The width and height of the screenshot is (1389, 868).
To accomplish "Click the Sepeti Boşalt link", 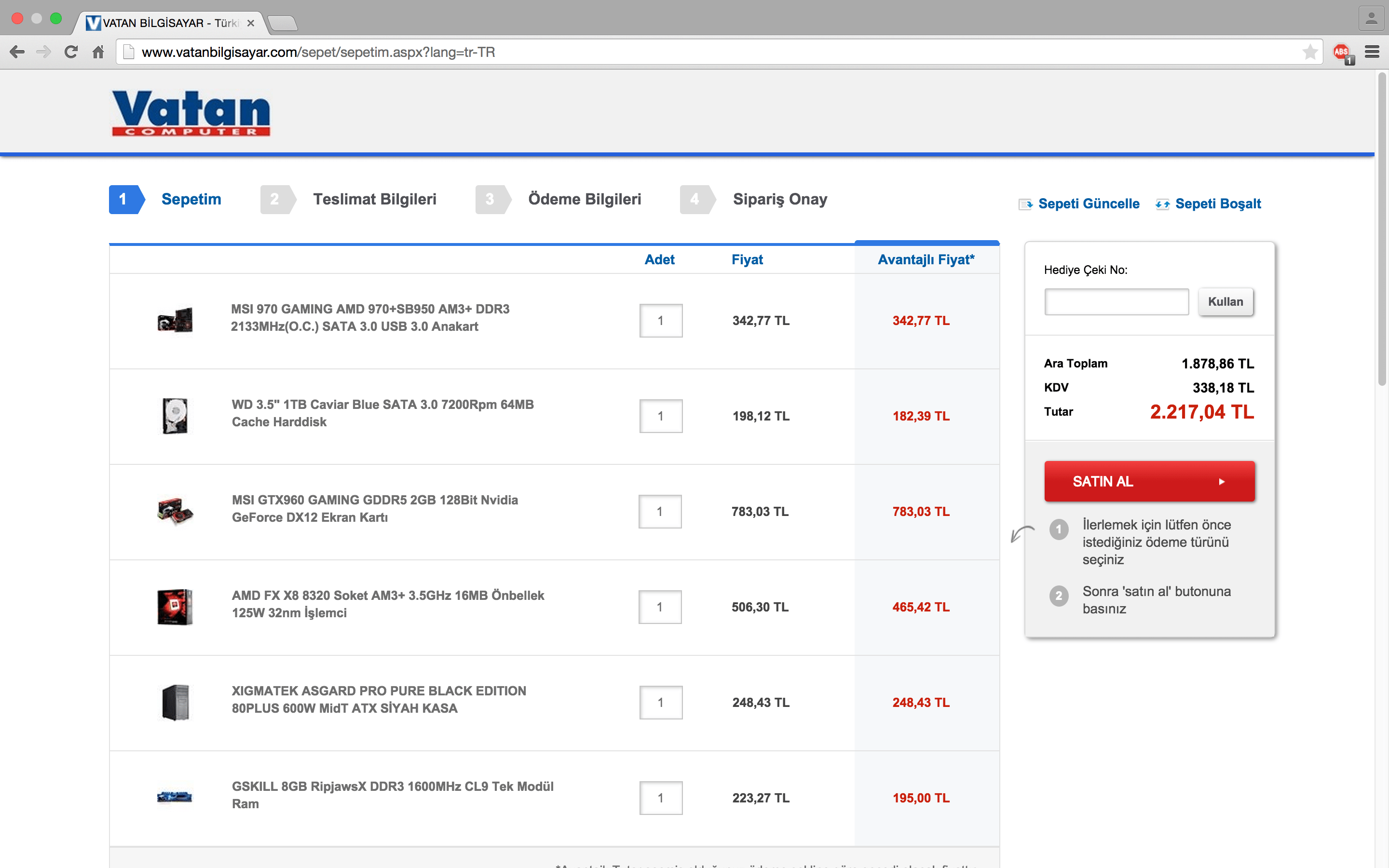I will pyautogui.click(x=1217, y=204).
